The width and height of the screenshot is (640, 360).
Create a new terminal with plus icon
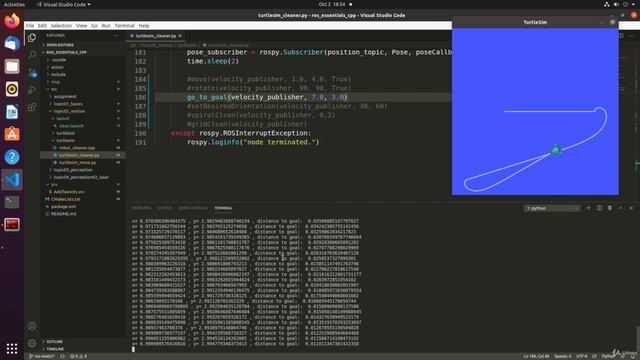click(588, 208)
